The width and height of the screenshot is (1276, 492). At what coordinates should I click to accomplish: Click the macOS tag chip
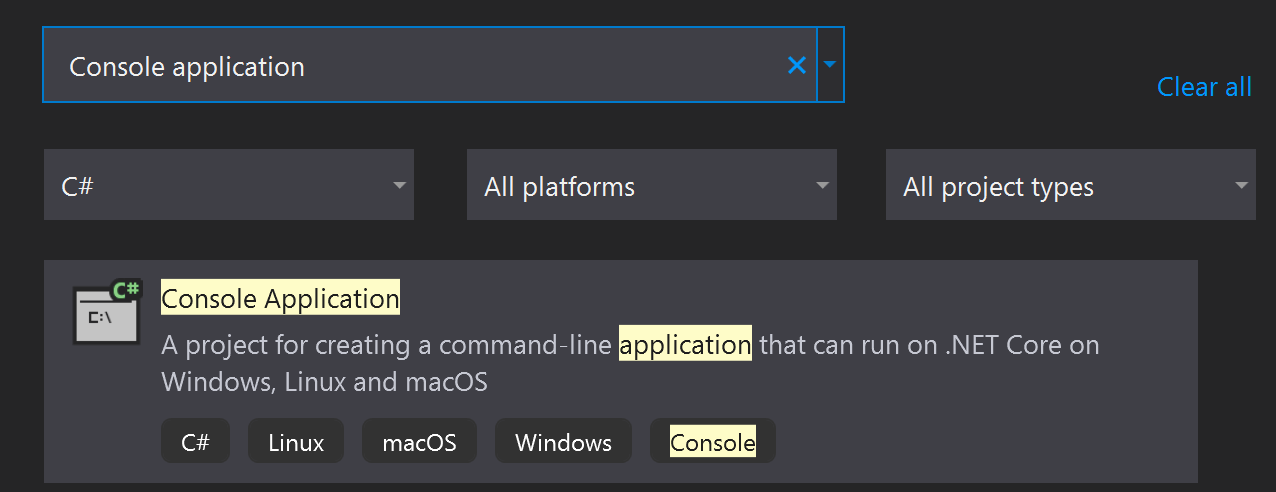click(419, 441)
